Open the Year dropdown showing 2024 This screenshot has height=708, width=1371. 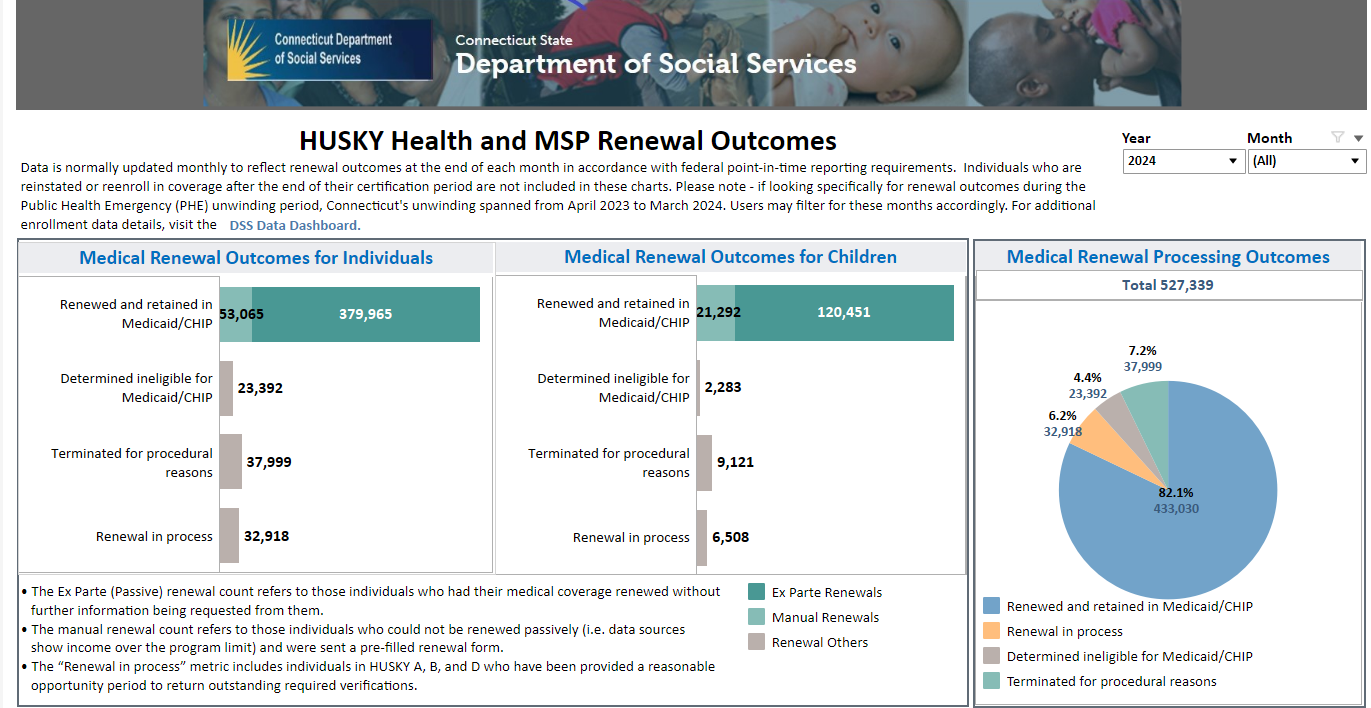click(1182, 161)
